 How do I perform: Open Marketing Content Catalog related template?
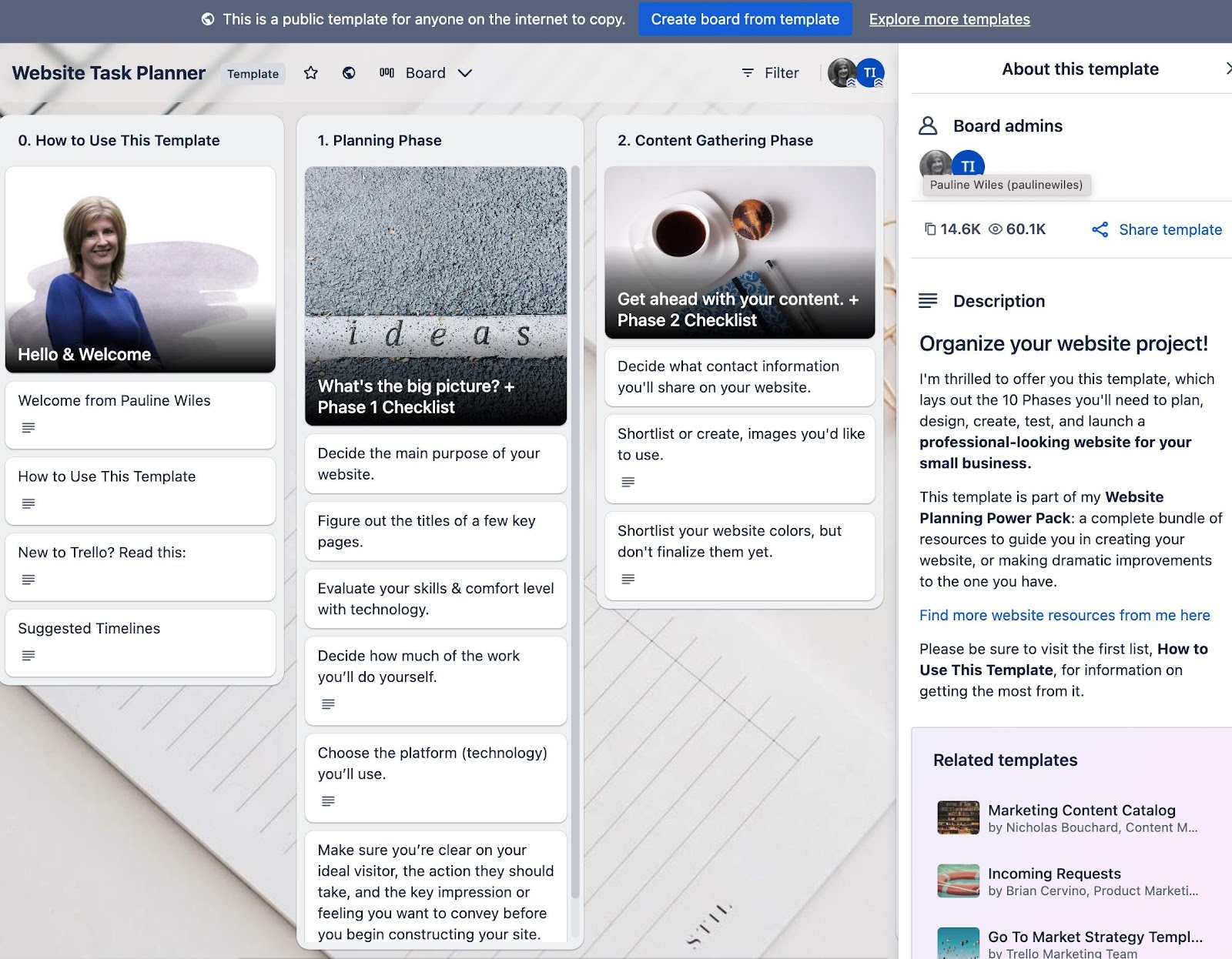[x=1081, y=810]
